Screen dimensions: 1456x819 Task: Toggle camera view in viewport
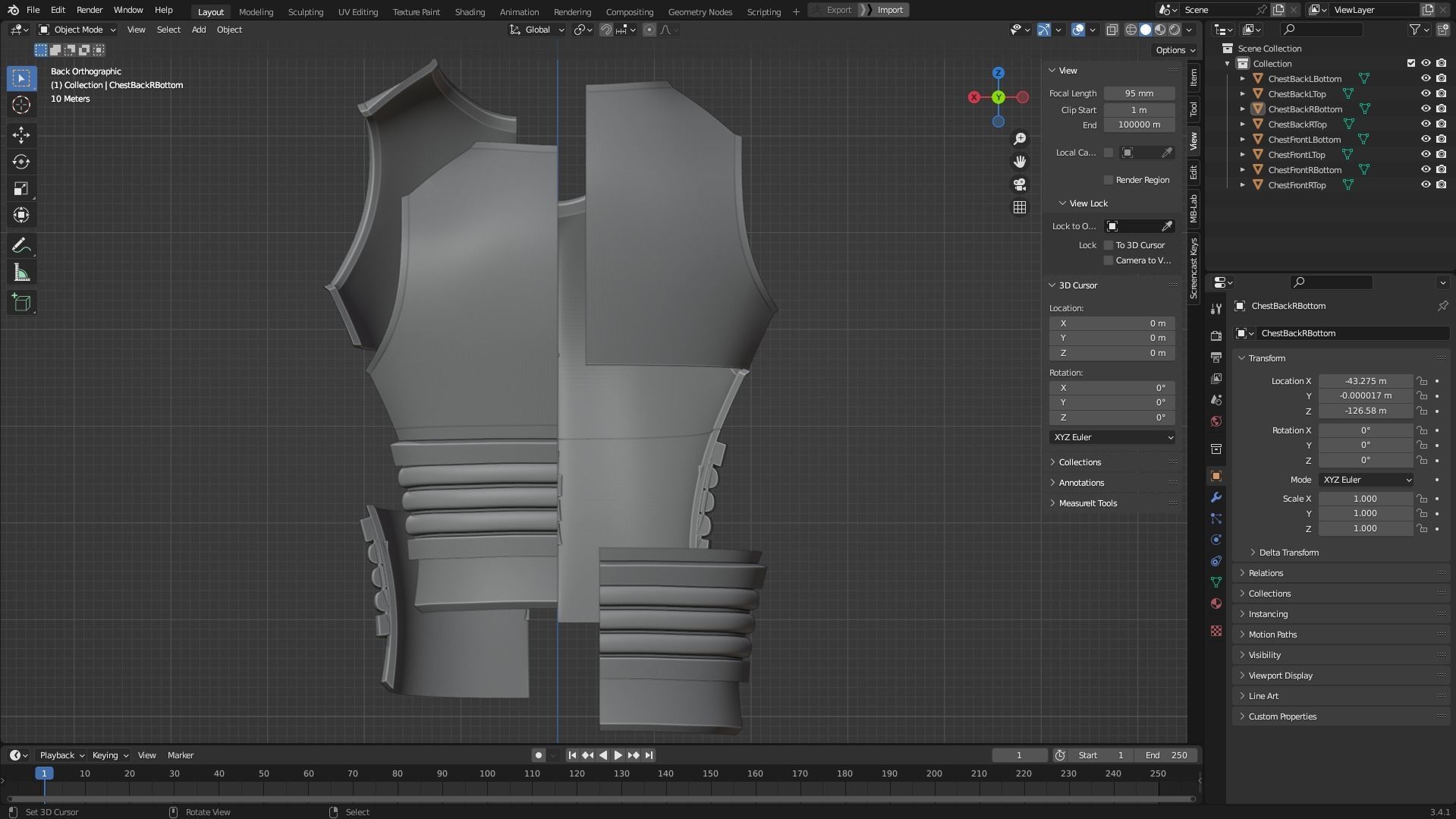click(x=1020, y=184)
